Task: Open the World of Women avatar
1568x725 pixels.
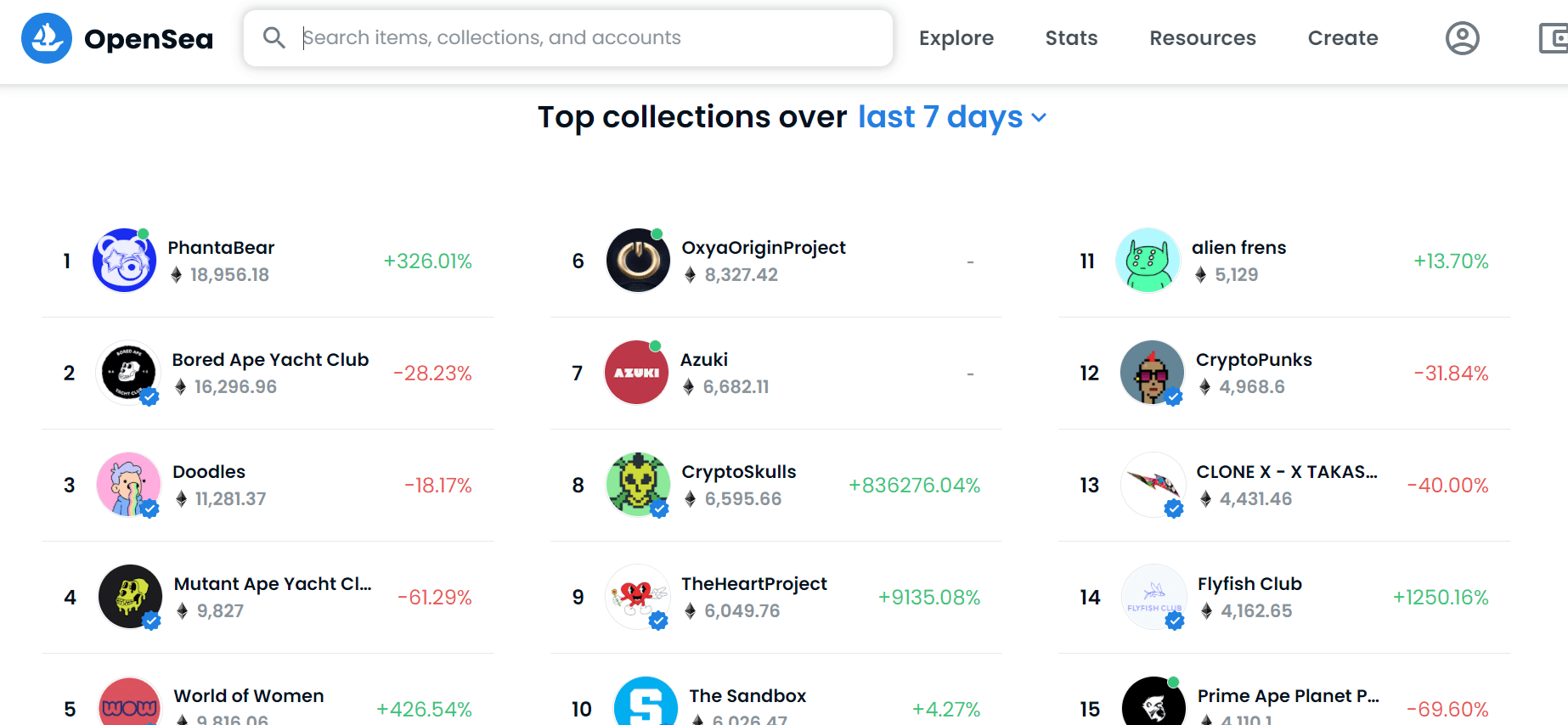Action: point(130,701)
